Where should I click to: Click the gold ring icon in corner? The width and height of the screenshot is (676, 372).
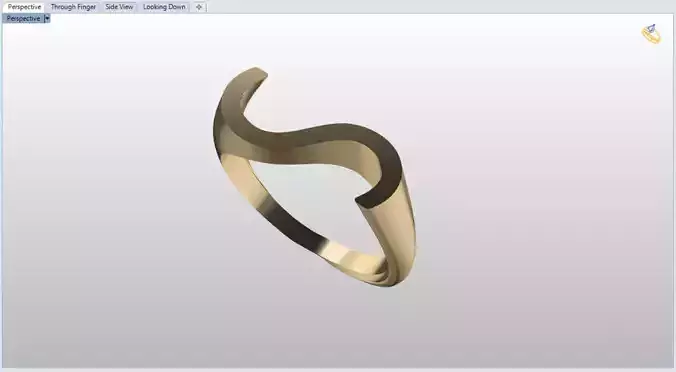point(651,34)
